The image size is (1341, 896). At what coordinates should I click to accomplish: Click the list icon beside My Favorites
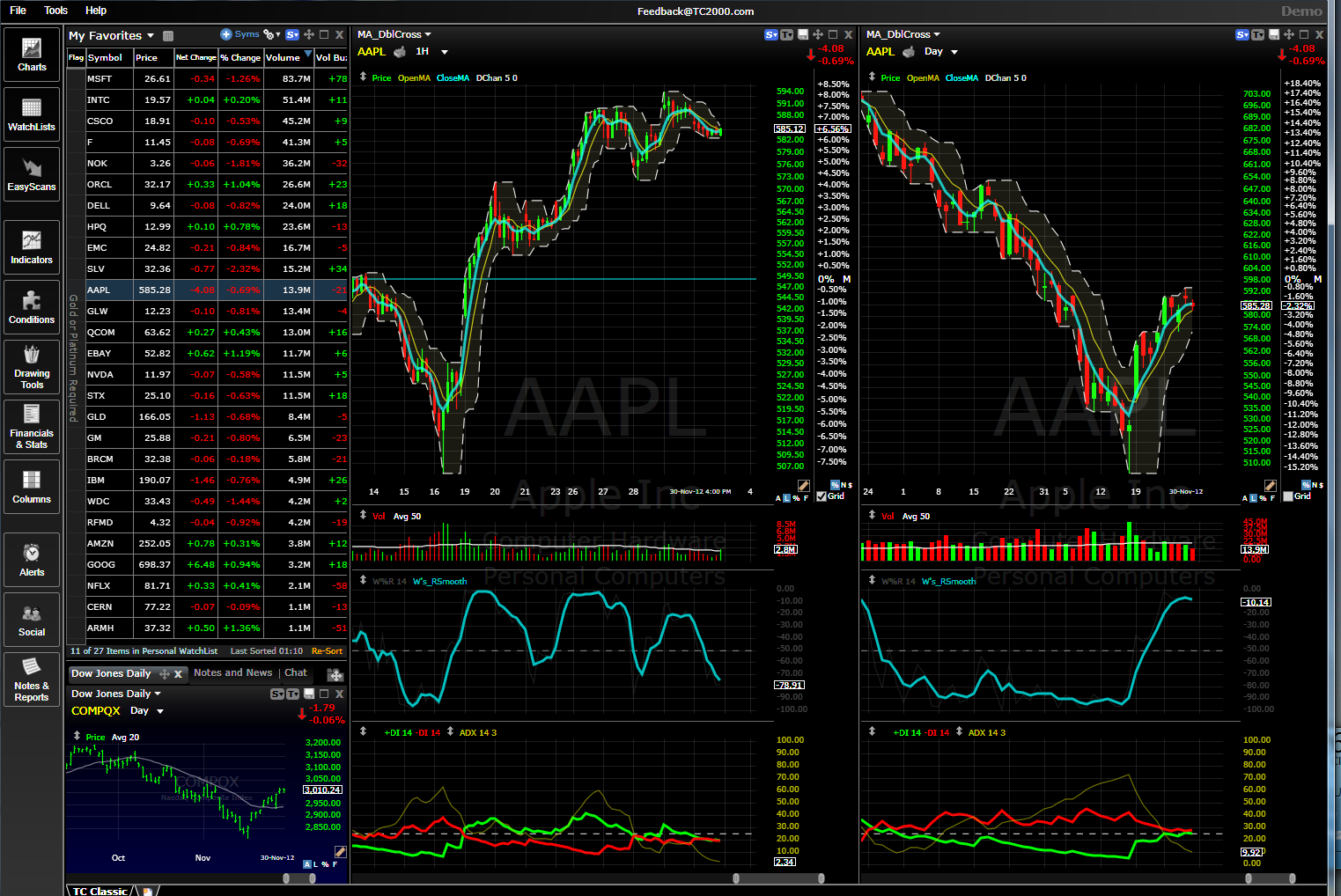point(168,36)
